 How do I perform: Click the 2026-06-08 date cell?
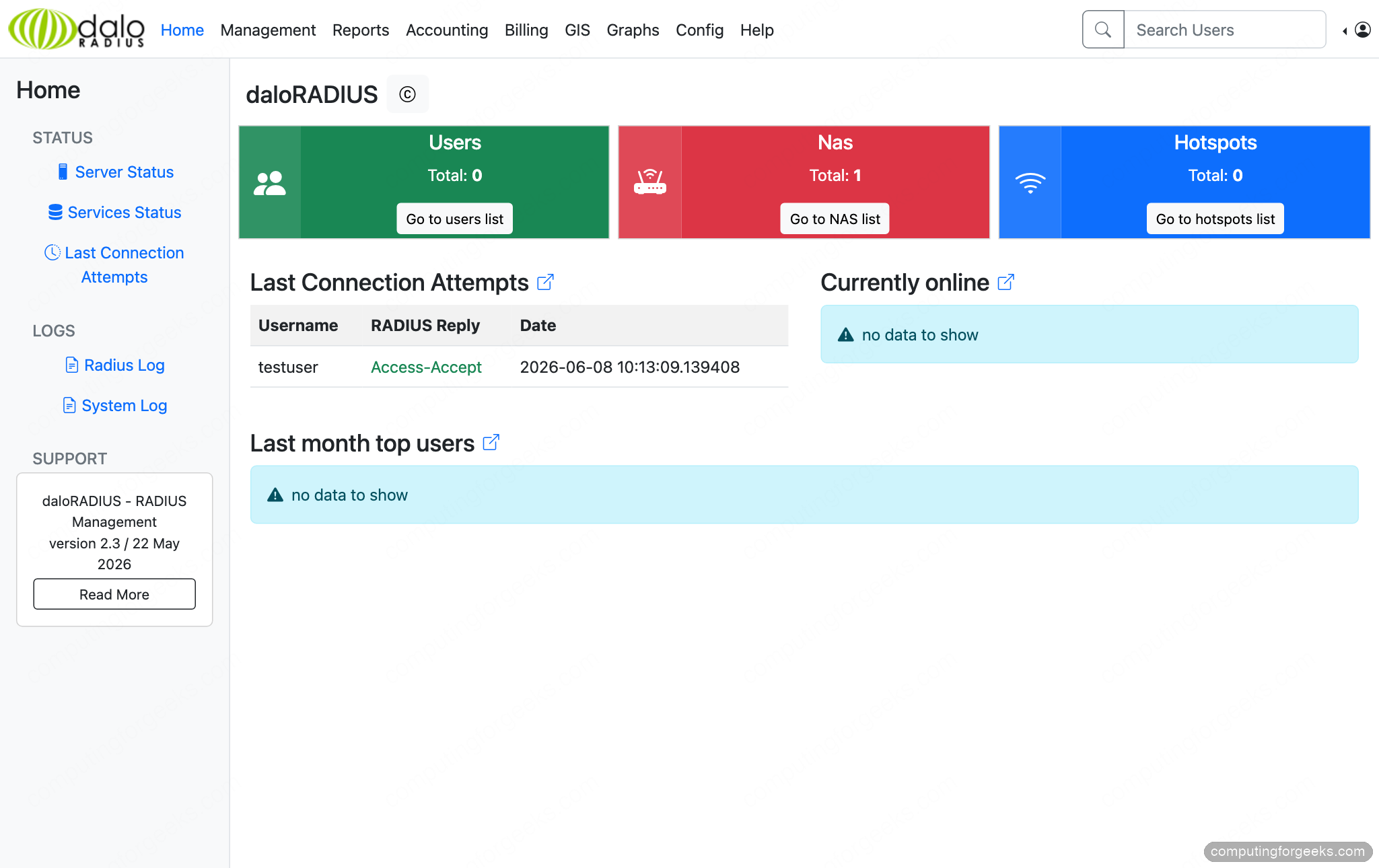pyautogui.click(x=629, y=367)
